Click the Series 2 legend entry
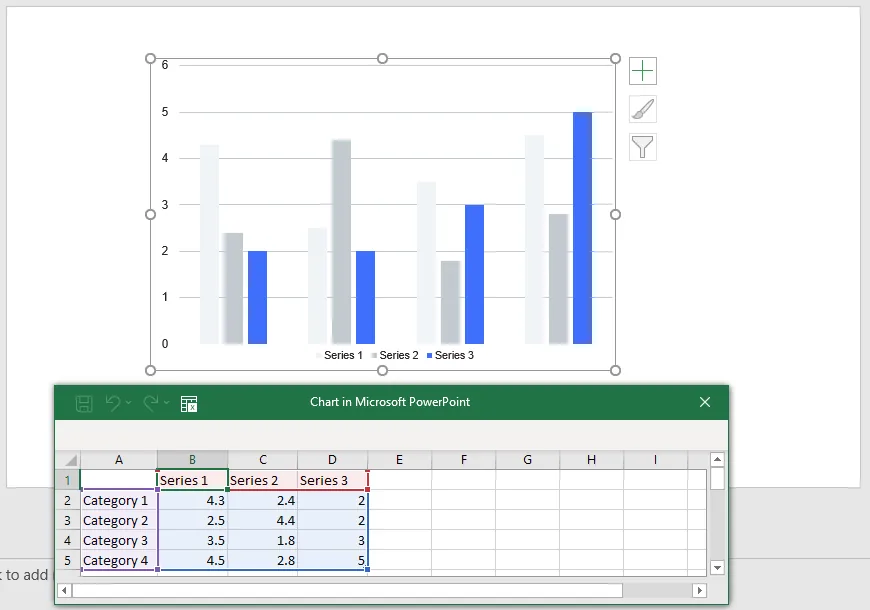Screen dimensions: 870x610 (394, 355)
